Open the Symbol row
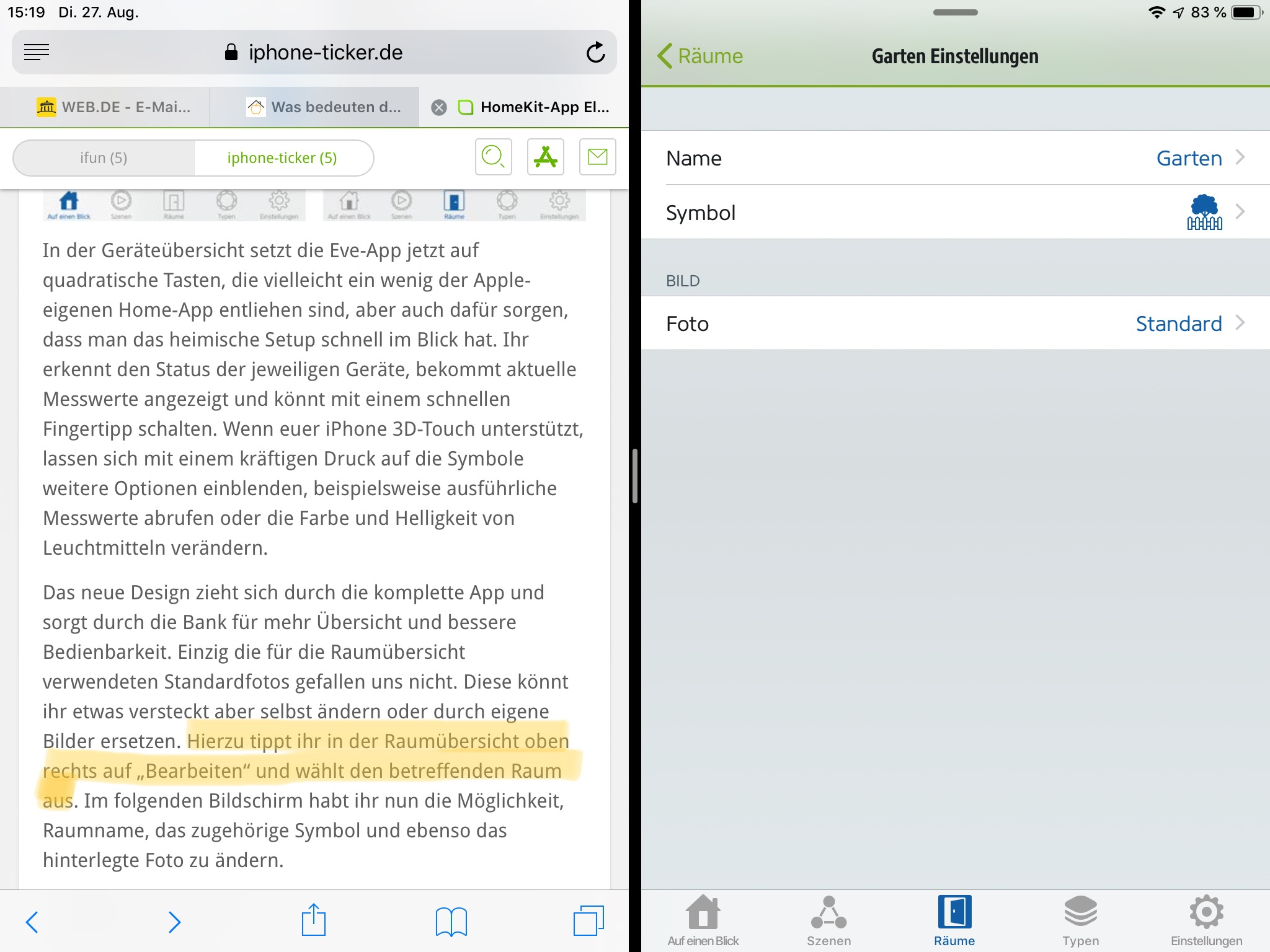This screenshot has width=1270, height=952. click(956, 212)
